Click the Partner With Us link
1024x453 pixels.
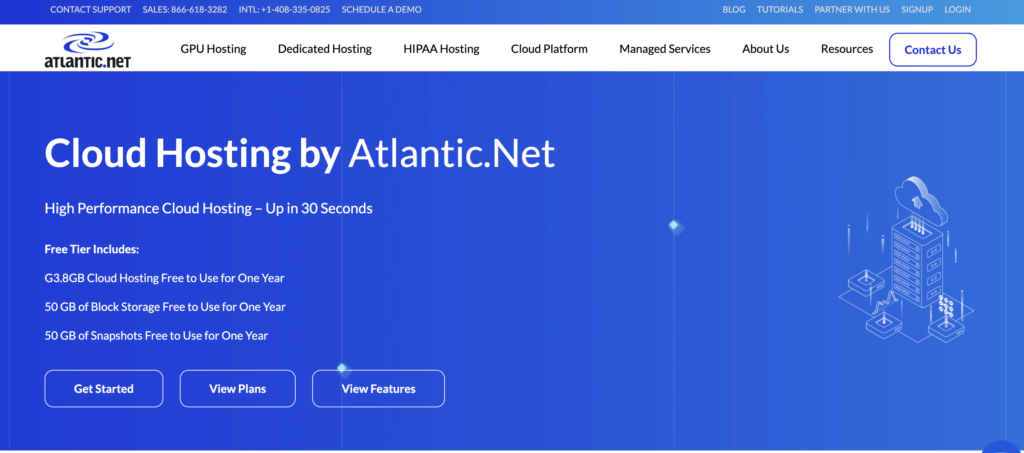(x=852, y=10)
